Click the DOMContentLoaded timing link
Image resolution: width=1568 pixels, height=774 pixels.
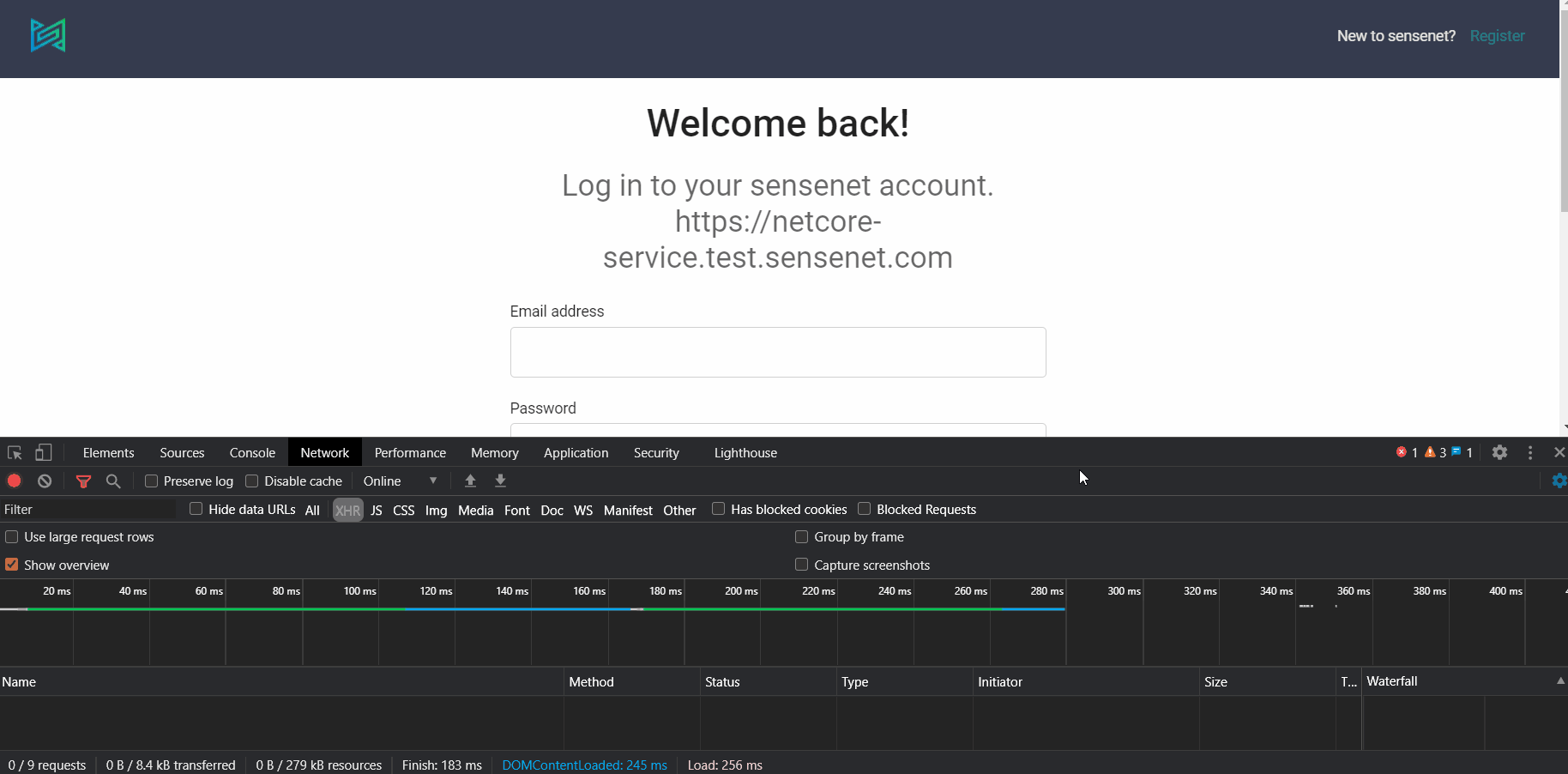[x=584, y=765]
